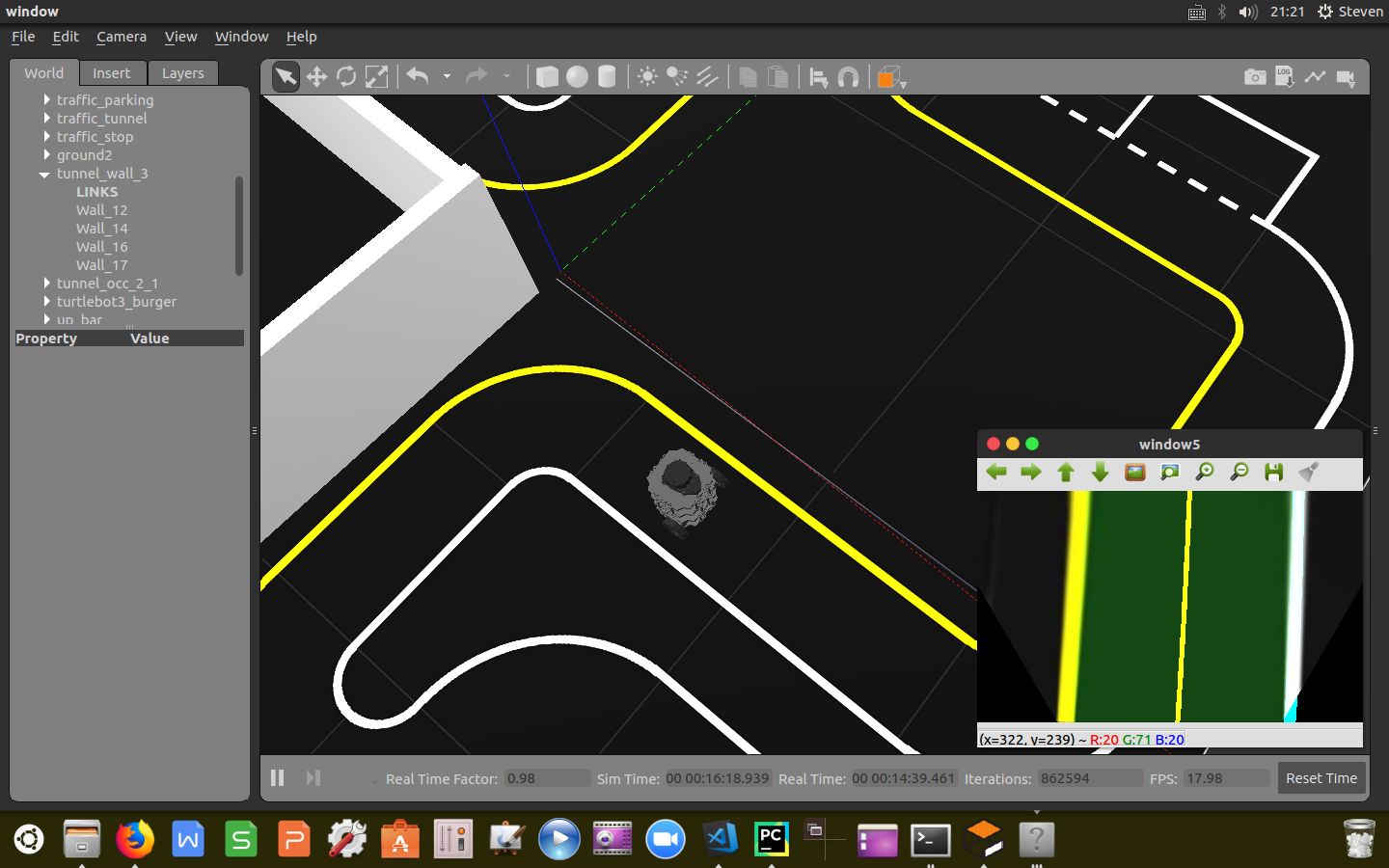1389x868 pixels.
Task: Switch to the World tab
Action: click(44, 73)
